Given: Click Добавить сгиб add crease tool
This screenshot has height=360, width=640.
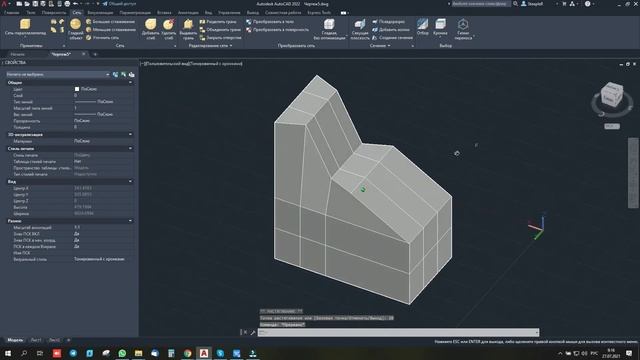Looking at the screenshot, I should [x=150, y=29].
